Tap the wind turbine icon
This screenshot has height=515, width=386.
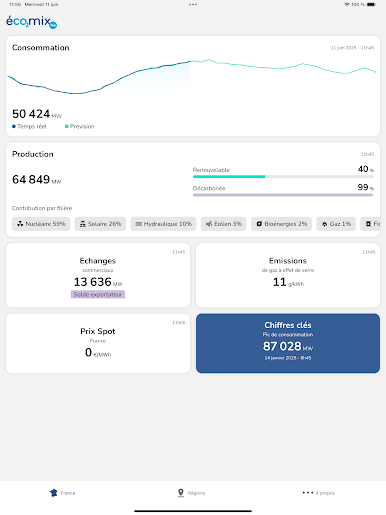pyautogui.click(x=209, y=224)
